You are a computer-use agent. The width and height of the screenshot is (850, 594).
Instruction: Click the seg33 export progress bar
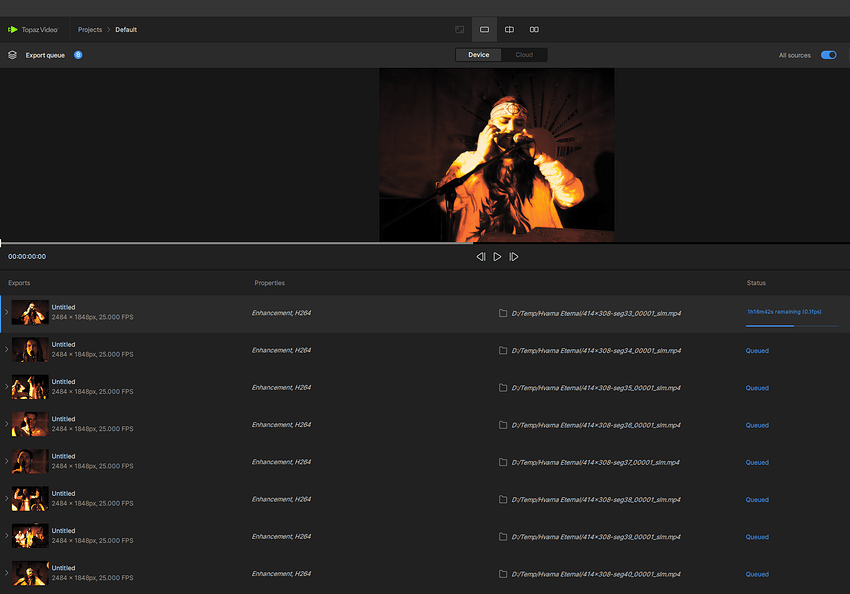(x=792, y=326)
